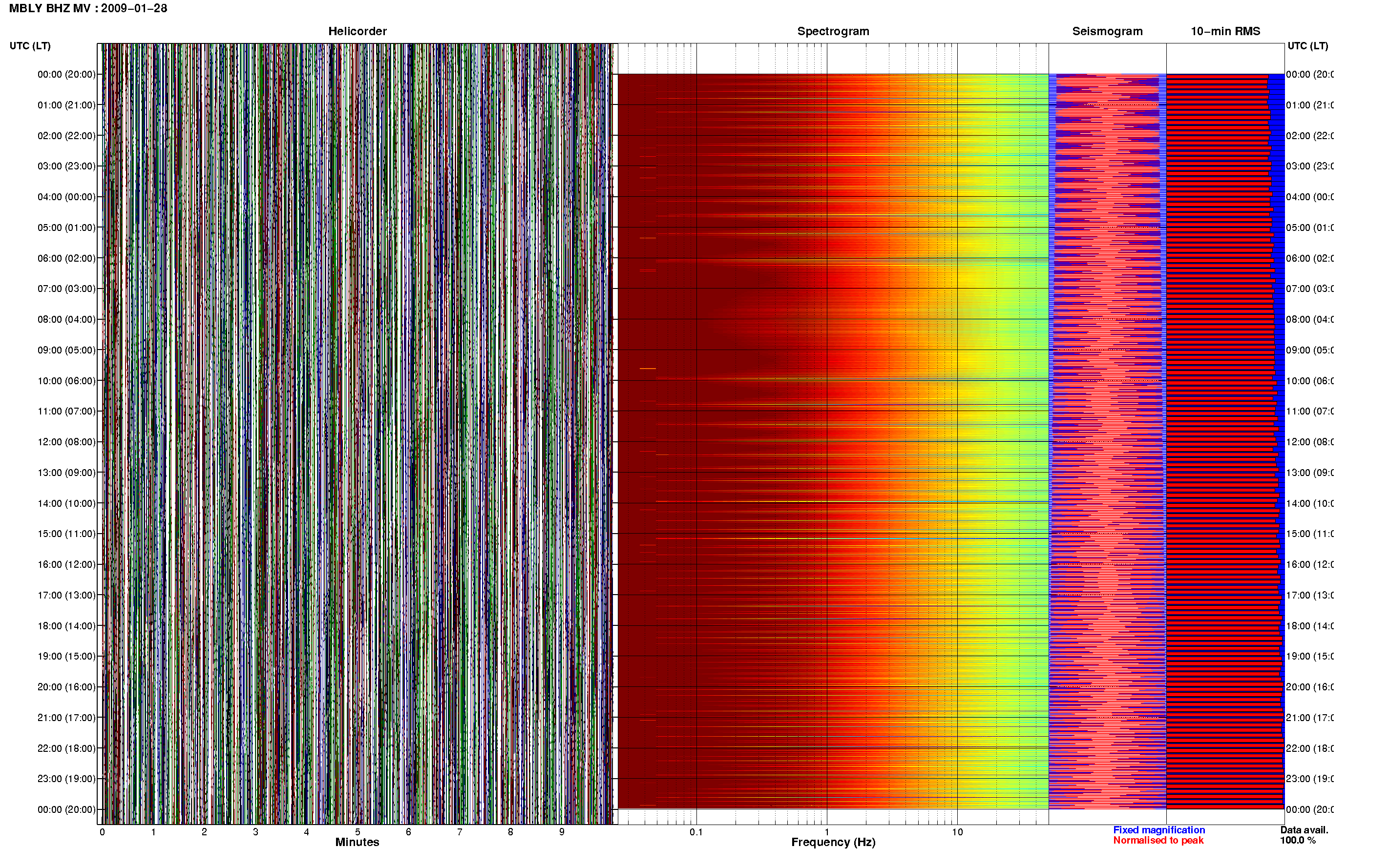Click the '2' tick on Minutes axis
Viewport: 1389px width, 868px height.
pyautogui.click(x=205, y=832)
